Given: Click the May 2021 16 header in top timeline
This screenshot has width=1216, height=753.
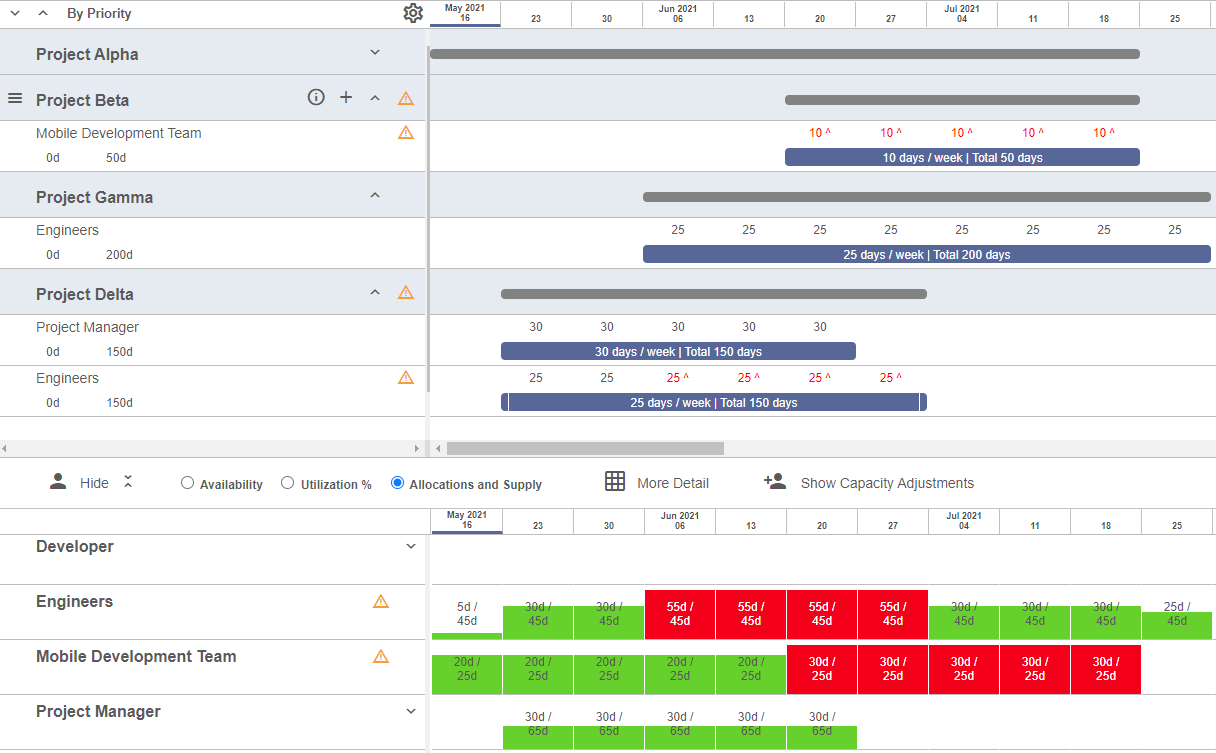Looking at the screenshot, I should (x=465, y=13).
